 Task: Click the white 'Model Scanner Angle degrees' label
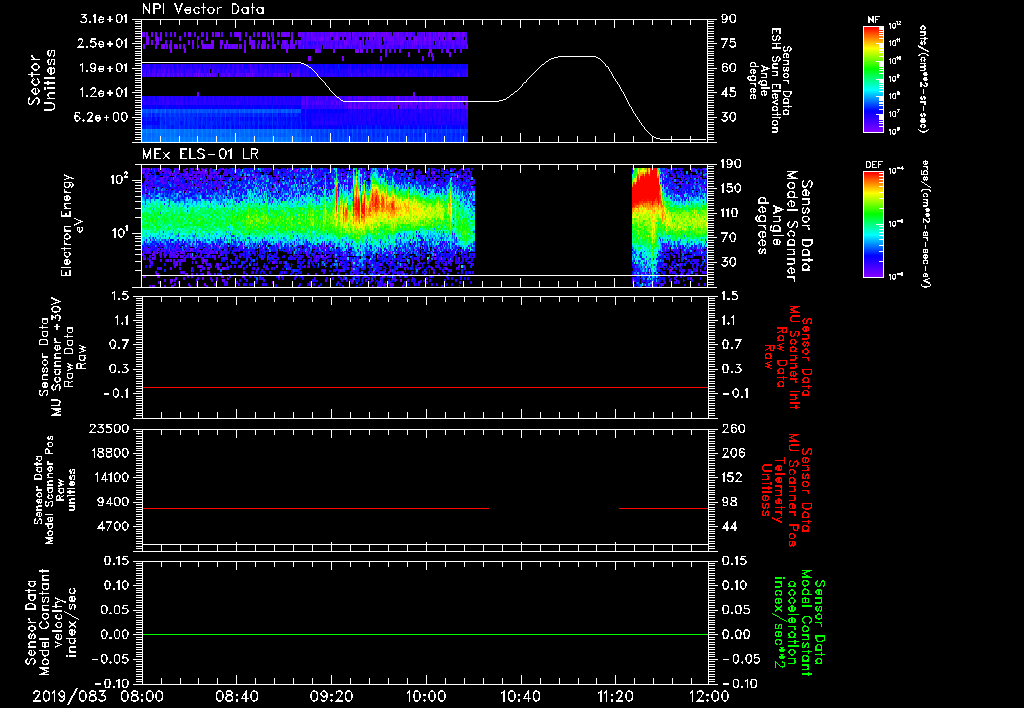tap(785, 225)
